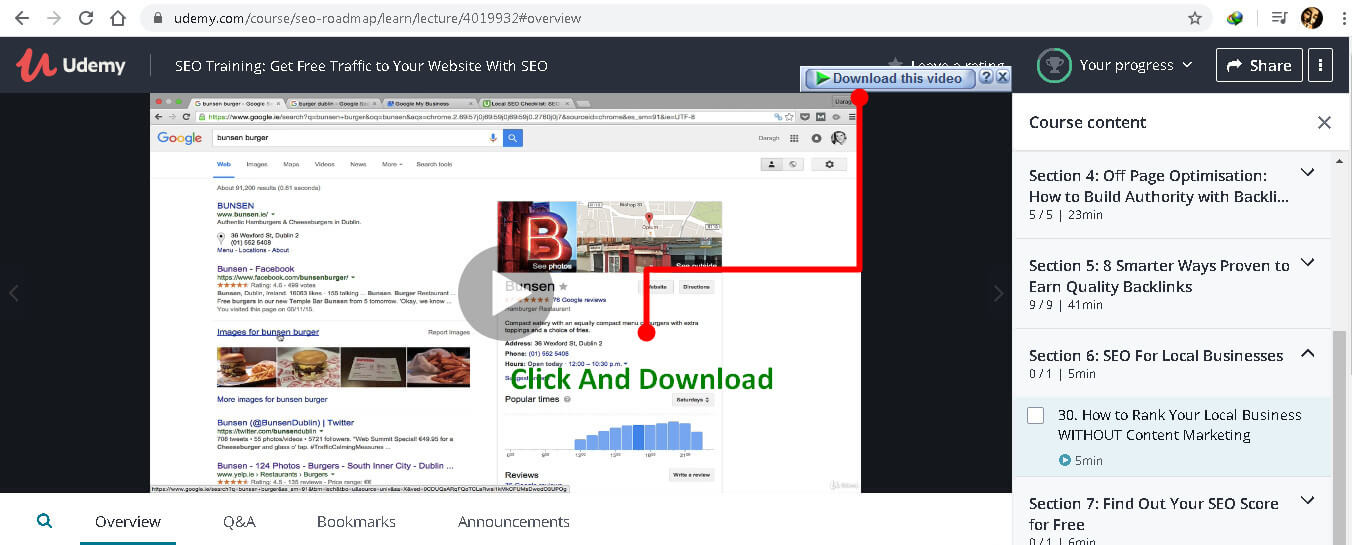Click Download this video button
1352x545 pixels.
[888, 78]
